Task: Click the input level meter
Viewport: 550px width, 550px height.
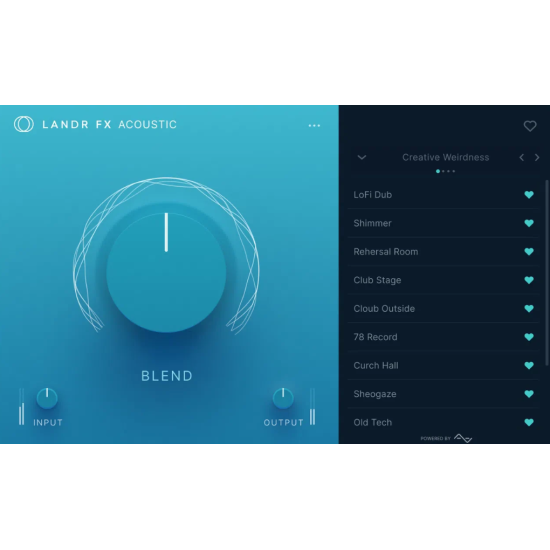Action: 22,407
